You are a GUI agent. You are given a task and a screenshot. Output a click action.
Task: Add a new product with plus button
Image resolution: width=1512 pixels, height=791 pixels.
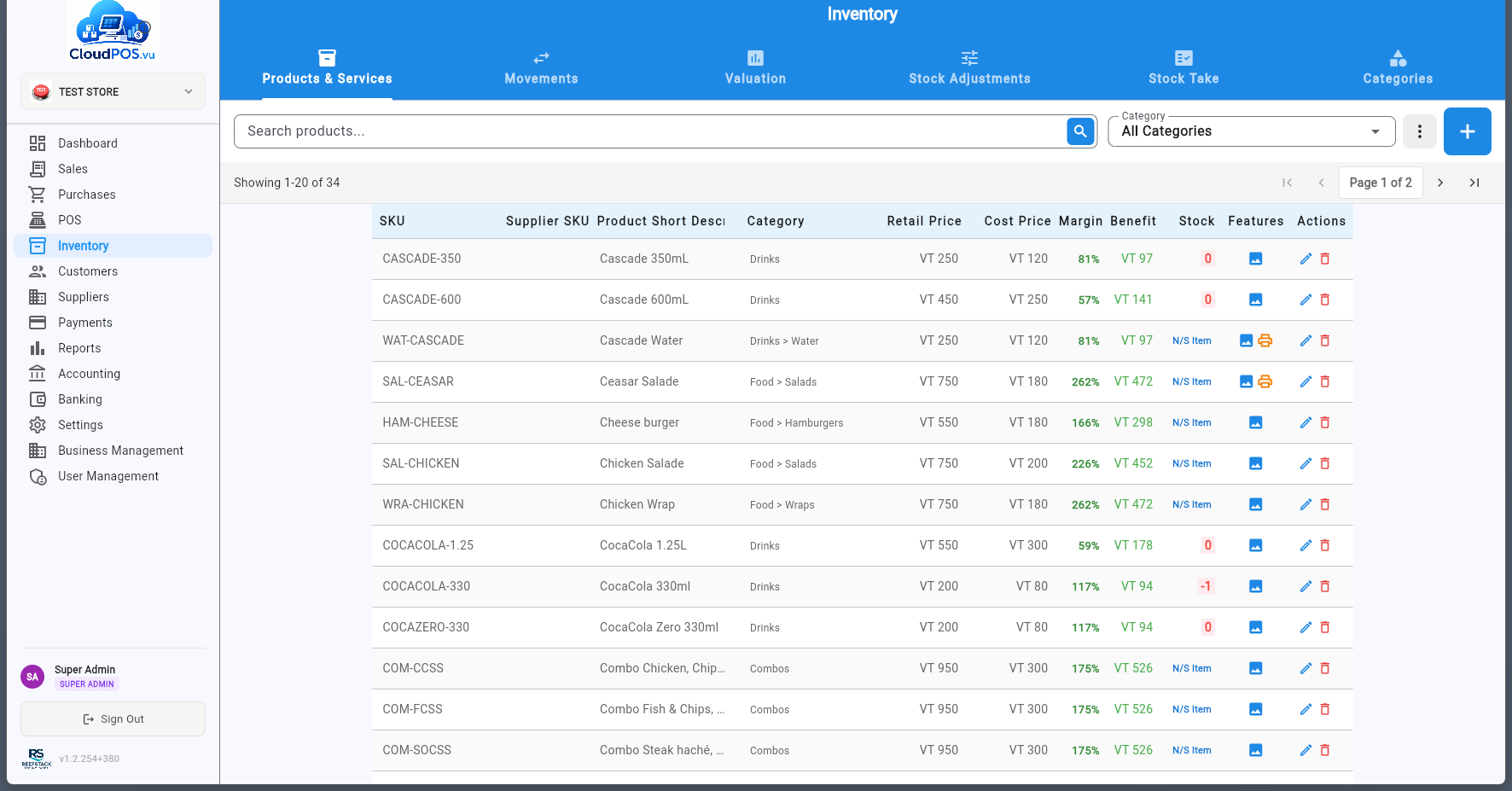tap(1467, 131)
